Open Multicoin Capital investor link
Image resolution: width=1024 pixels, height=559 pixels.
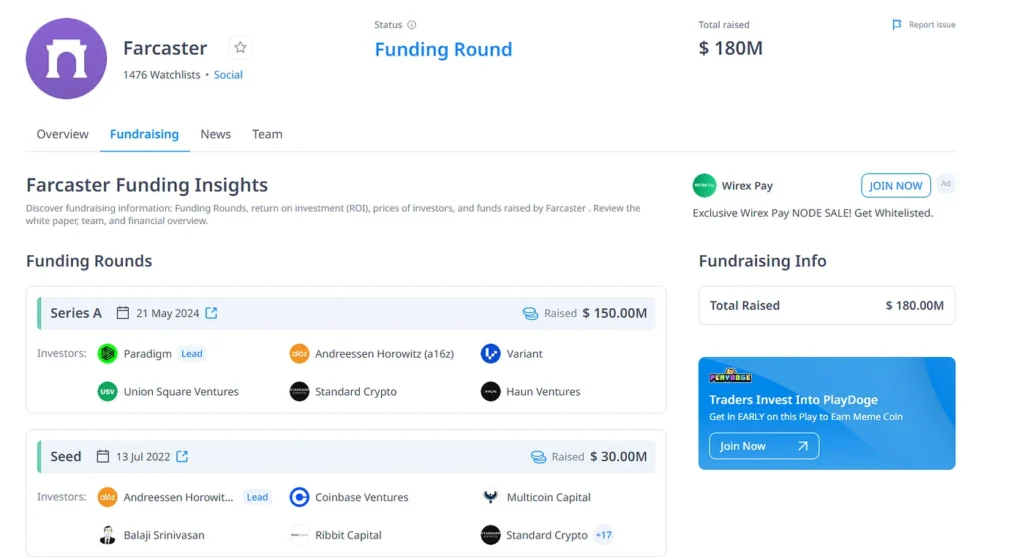click(548, 497)
